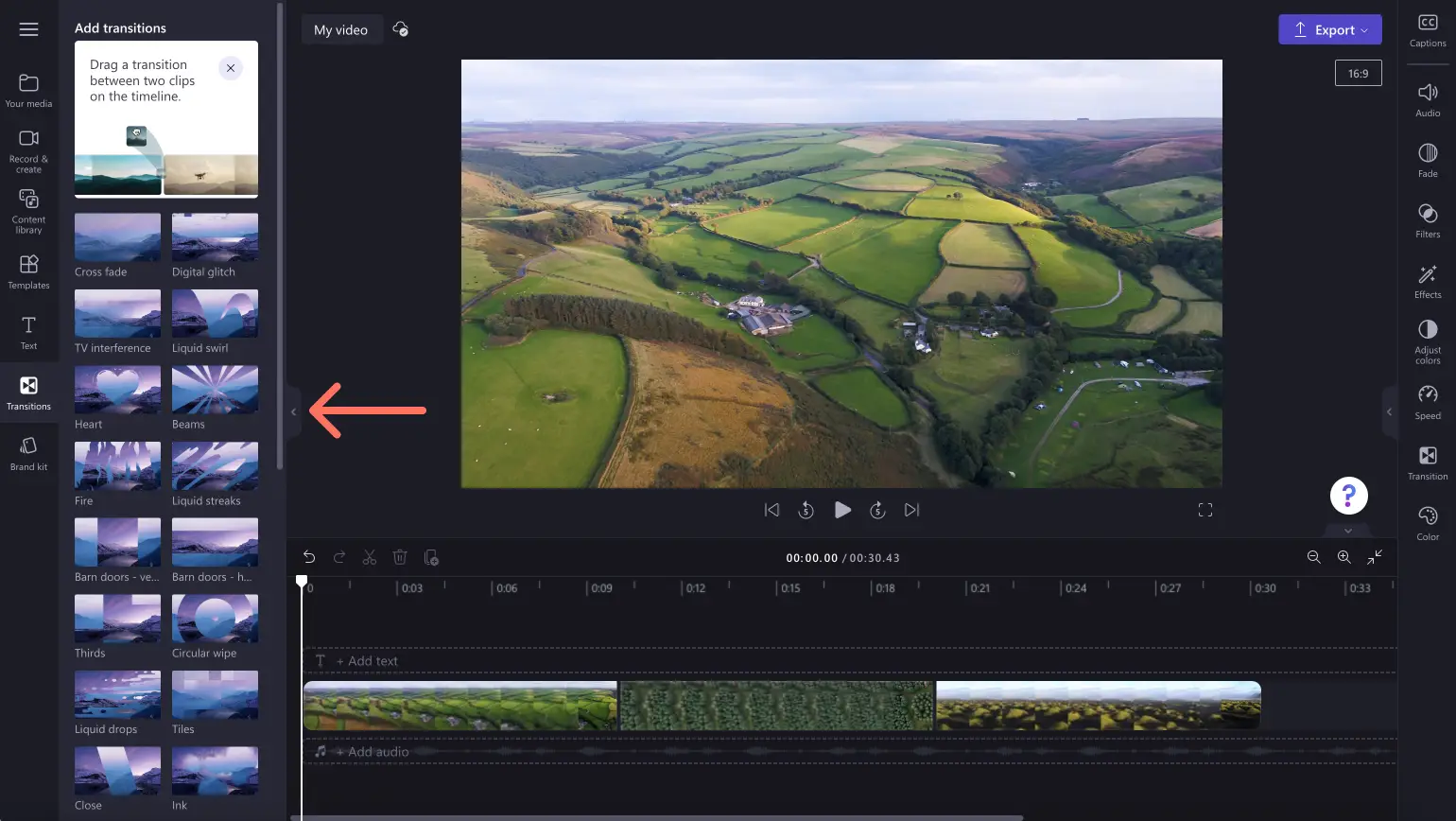
Task: Open Captions panel
Action: coord(1428,30)
